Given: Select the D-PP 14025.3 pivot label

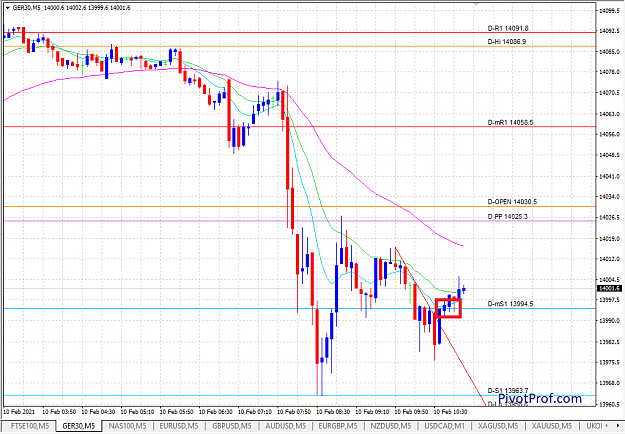Looking at the screenshot, I should 507,216.
